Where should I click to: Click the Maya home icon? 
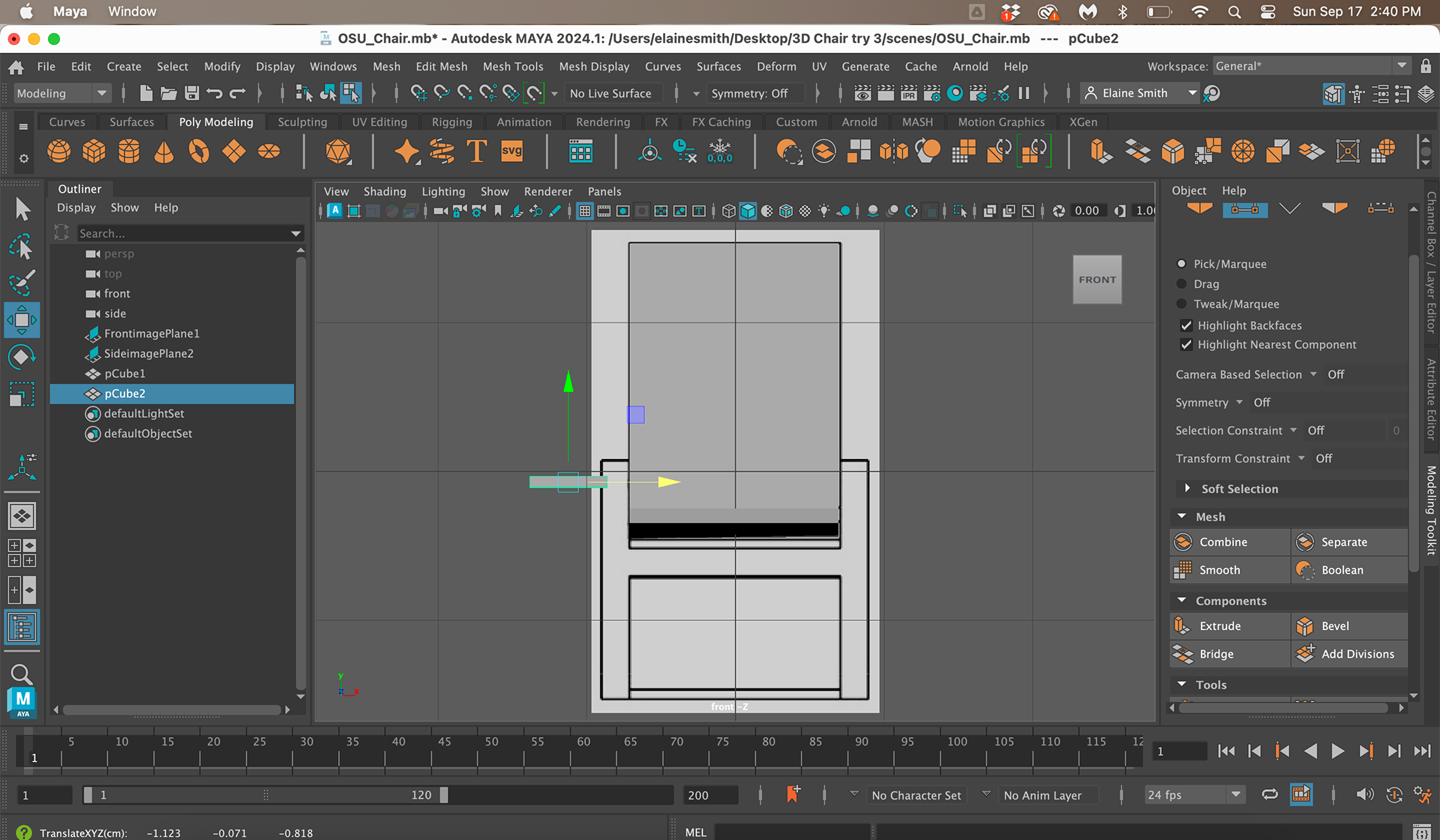coord(16,67)
